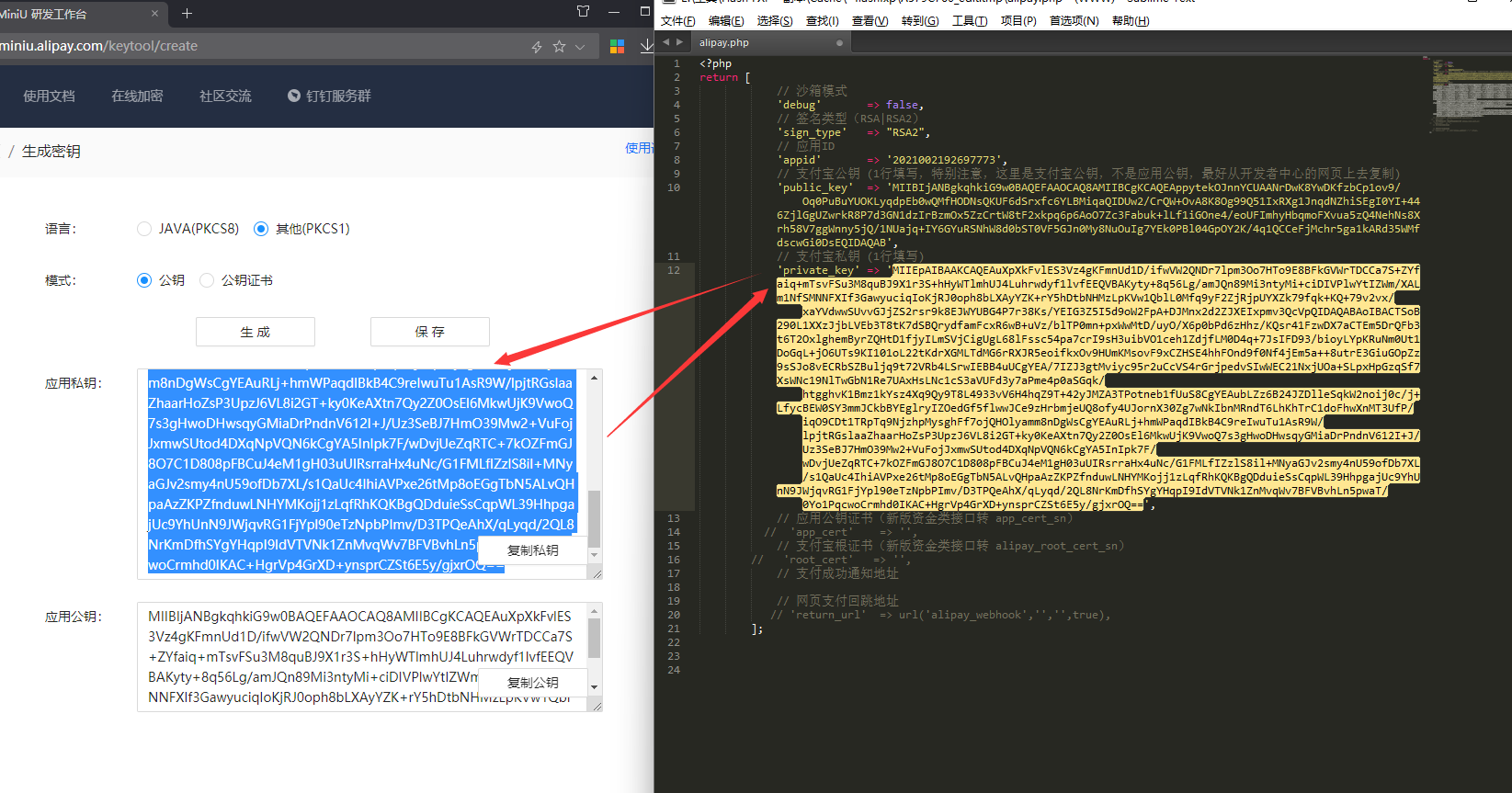Open 项目(P) menu in Sublime Text

click(x=1018, y=21)
